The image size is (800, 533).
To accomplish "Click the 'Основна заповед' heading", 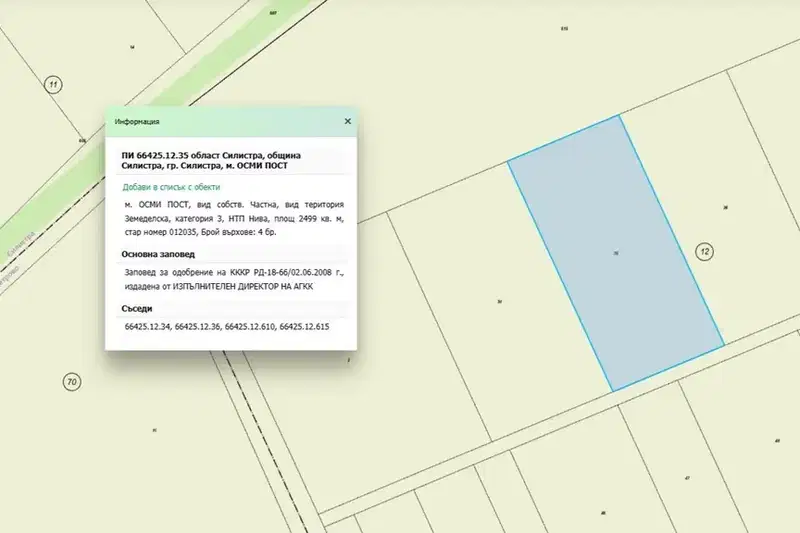I will coord(158,254).
